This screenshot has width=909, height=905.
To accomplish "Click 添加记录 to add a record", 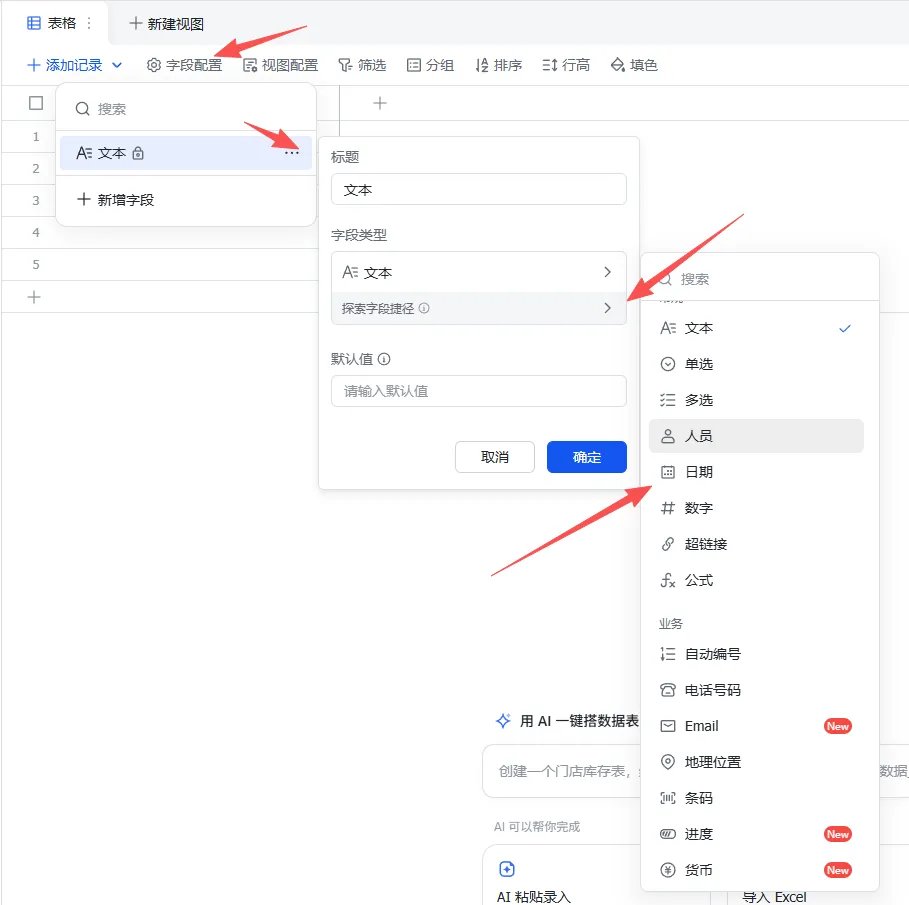I will click(65, 65).
